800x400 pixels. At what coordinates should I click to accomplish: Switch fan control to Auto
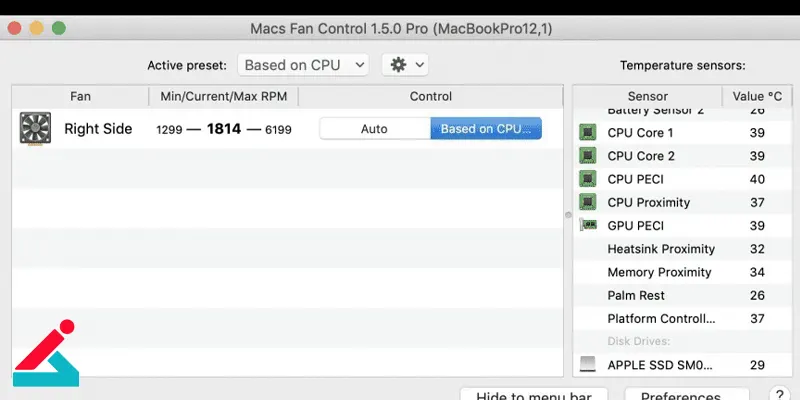point(374,129)
